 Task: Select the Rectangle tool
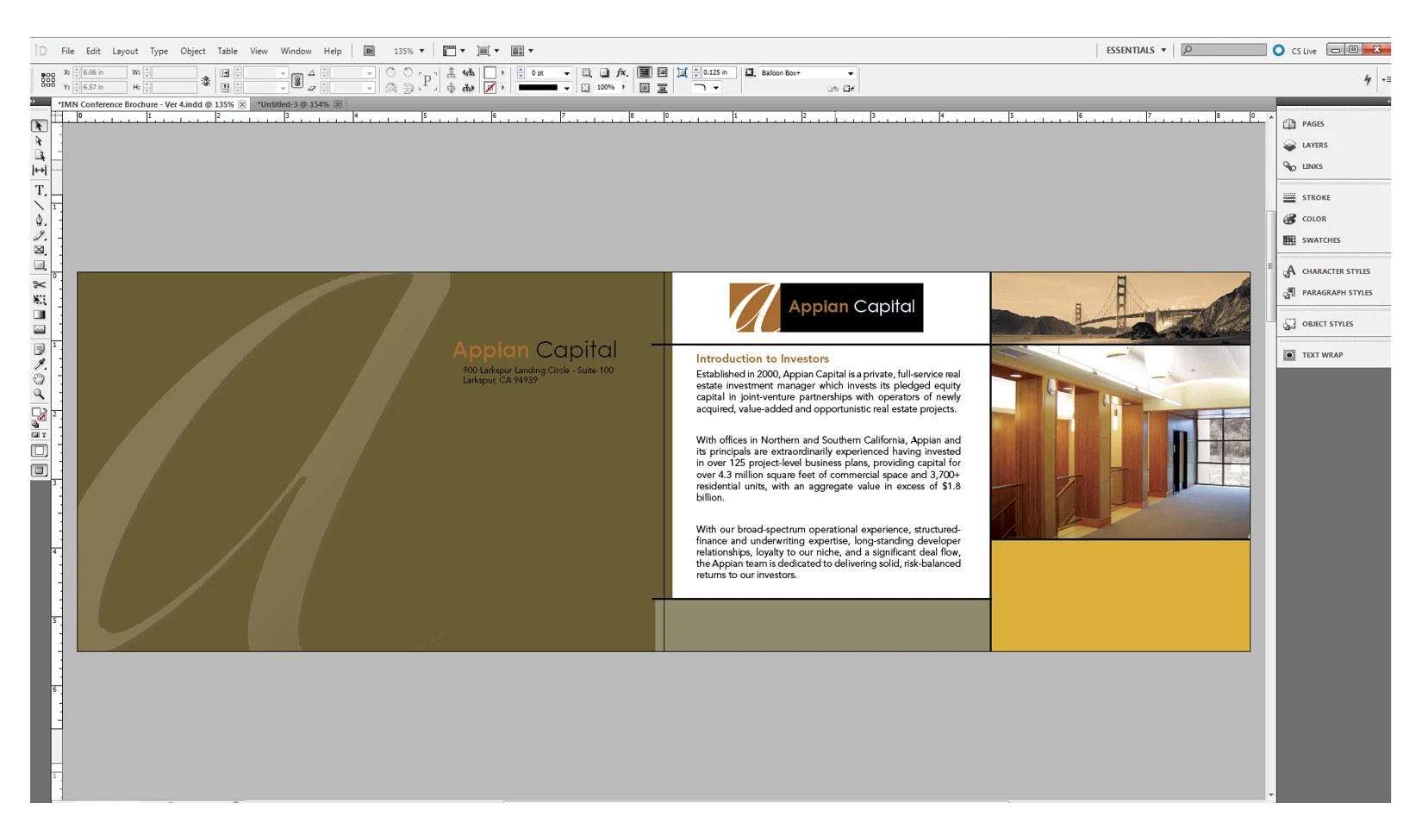[x=39, y=265]
